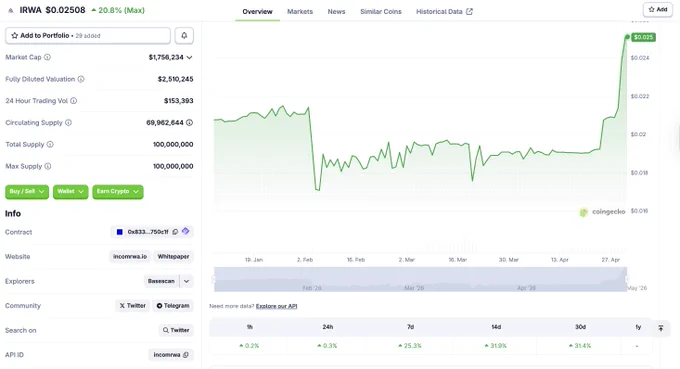Click the 14d value 31.9%
Image resolution: width=680 pixels, height=369 pixels.
496,346
